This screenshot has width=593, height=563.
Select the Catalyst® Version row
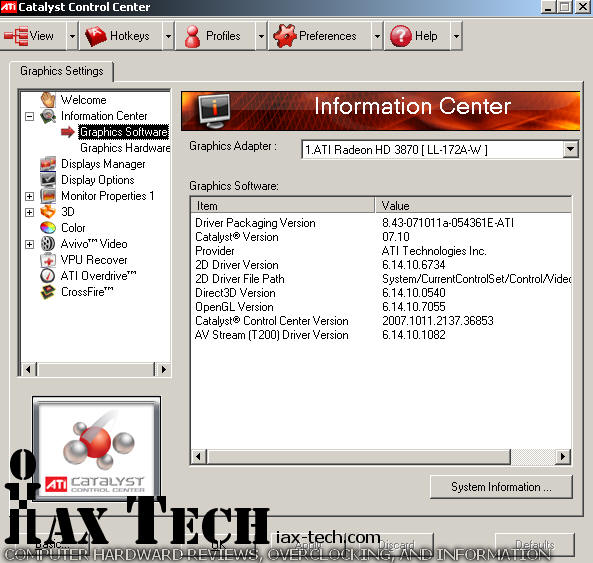click(x=381, y=237)
